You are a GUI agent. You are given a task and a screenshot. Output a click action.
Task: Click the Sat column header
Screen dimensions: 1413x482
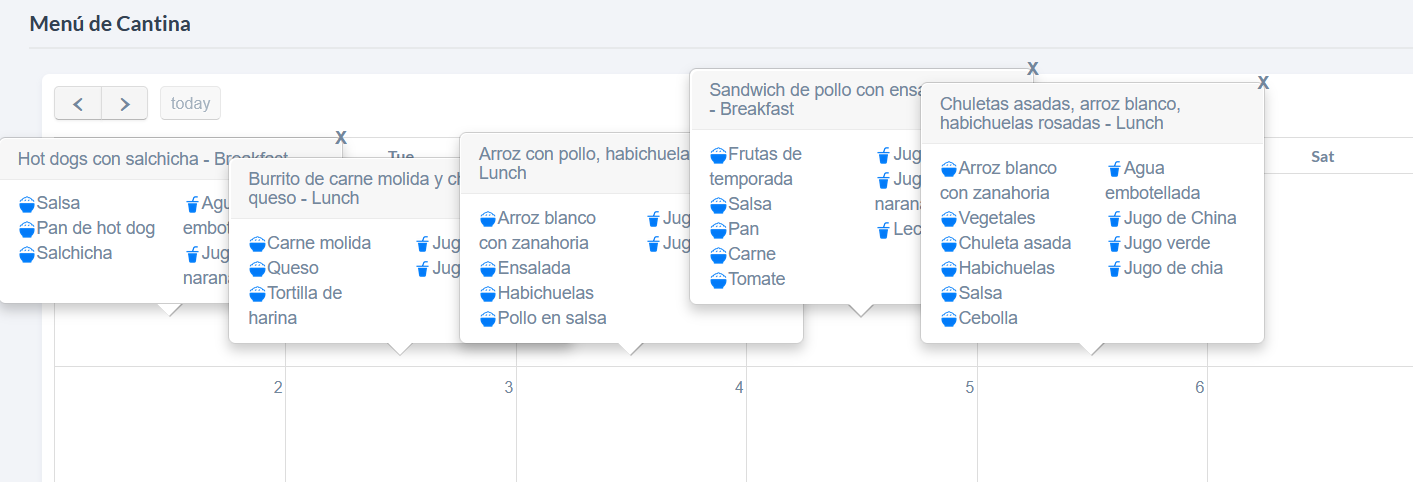coord(1322,156)
